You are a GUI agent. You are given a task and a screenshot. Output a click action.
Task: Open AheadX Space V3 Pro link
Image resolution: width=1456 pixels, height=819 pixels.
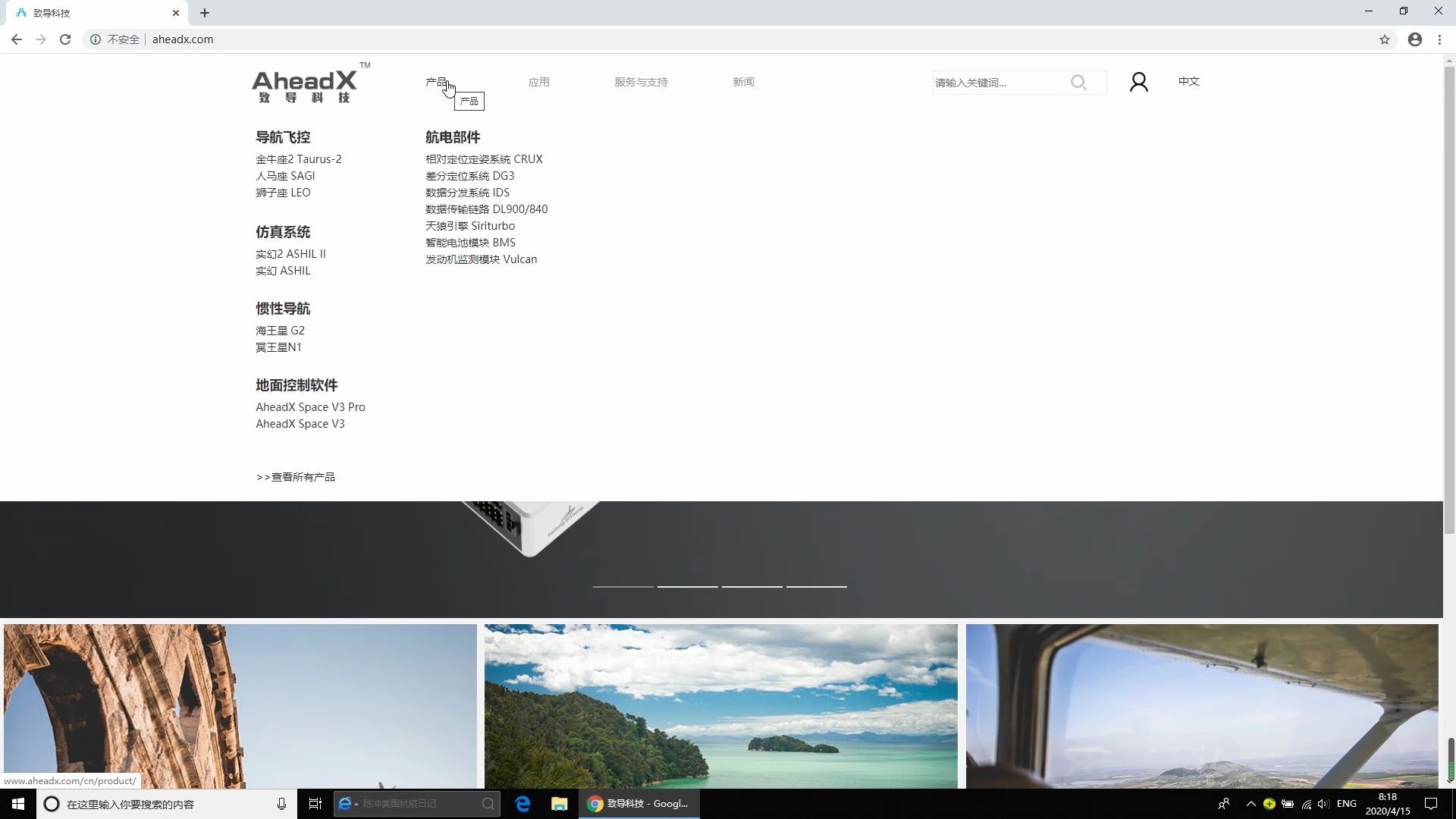(x=310, y=407)
